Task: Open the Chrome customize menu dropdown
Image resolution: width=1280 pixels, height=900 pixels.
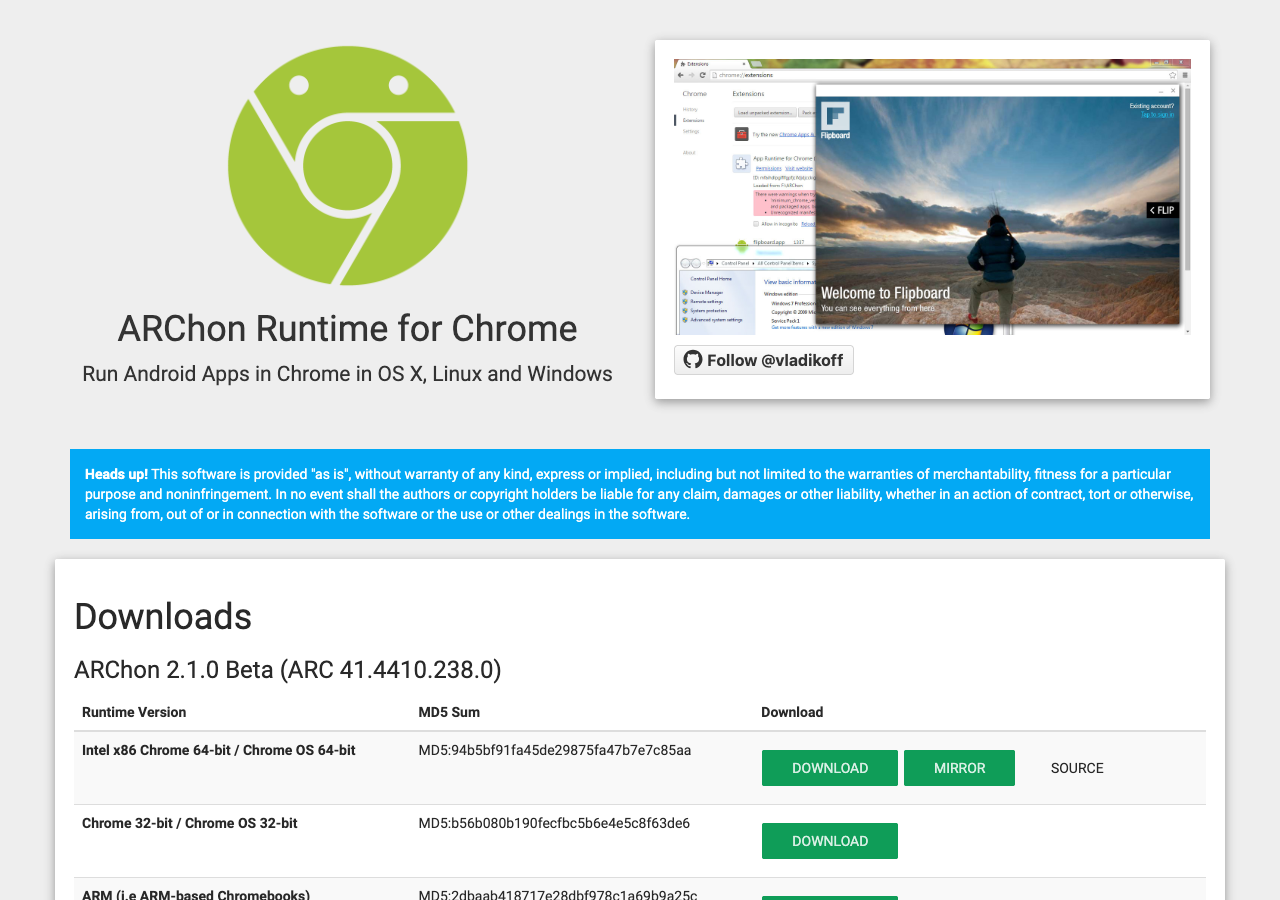Action: [x=1186, y=73]
